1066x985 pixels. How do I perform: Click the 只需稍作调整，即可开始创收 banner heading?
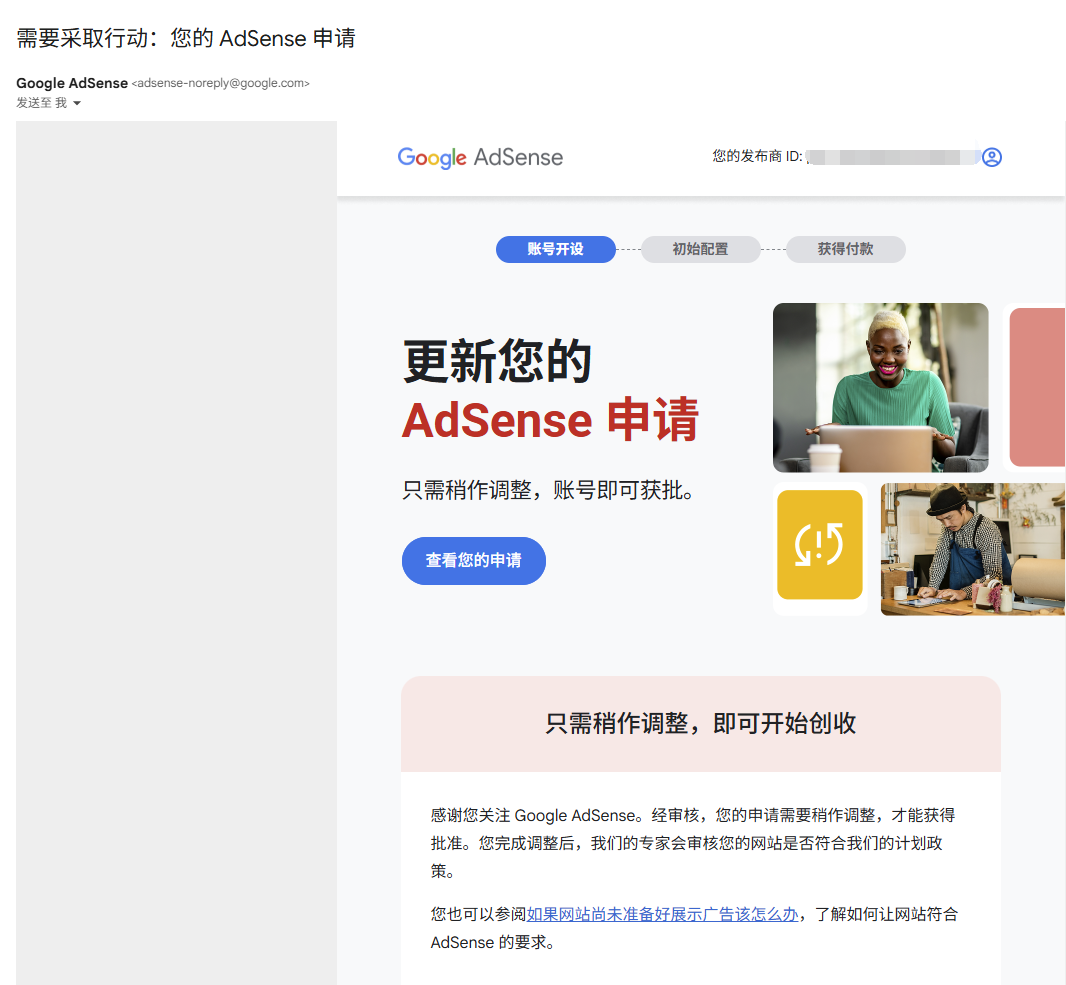[x=700, y=724]
